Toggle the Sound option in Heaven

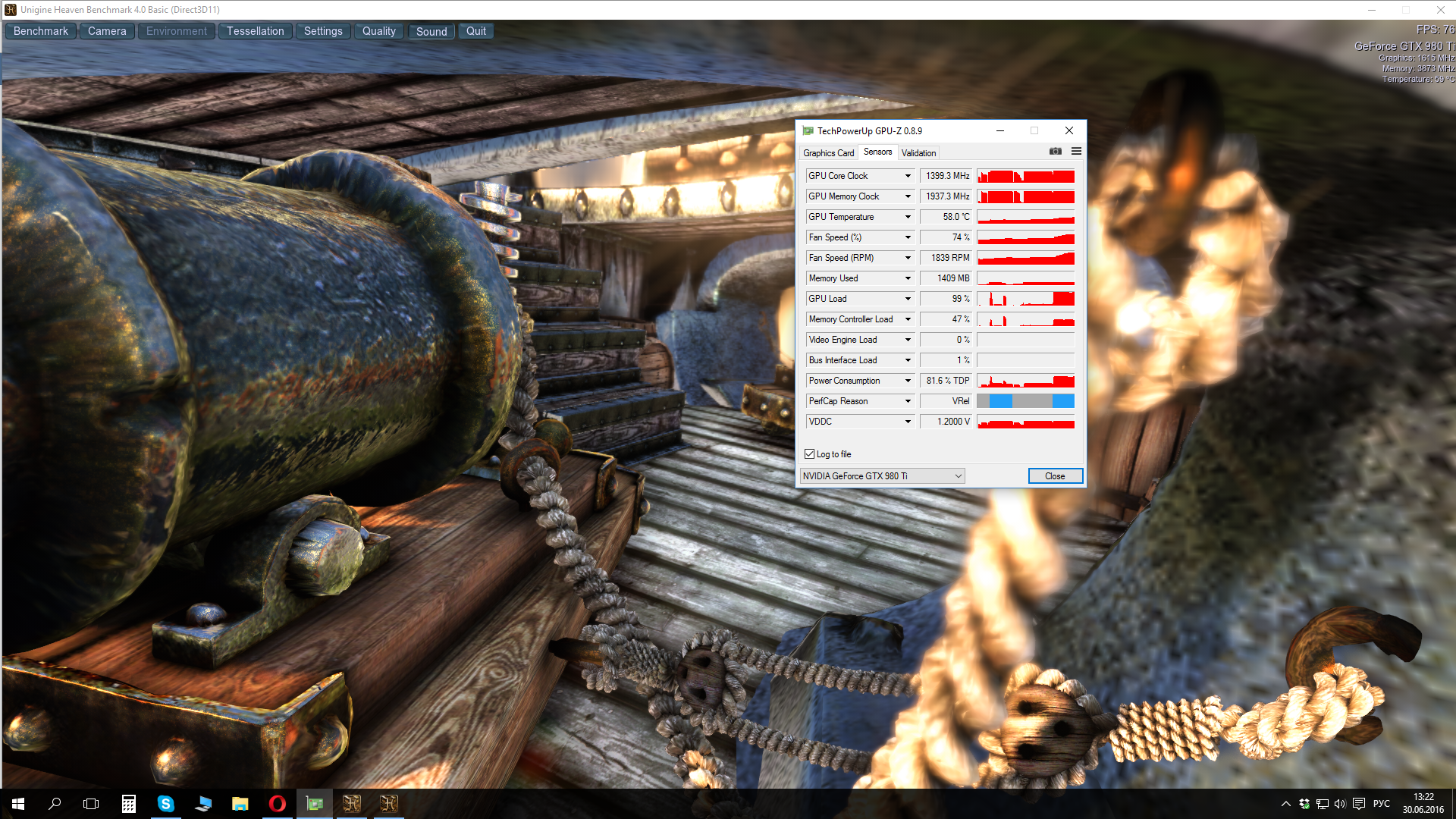coord(431,31)
